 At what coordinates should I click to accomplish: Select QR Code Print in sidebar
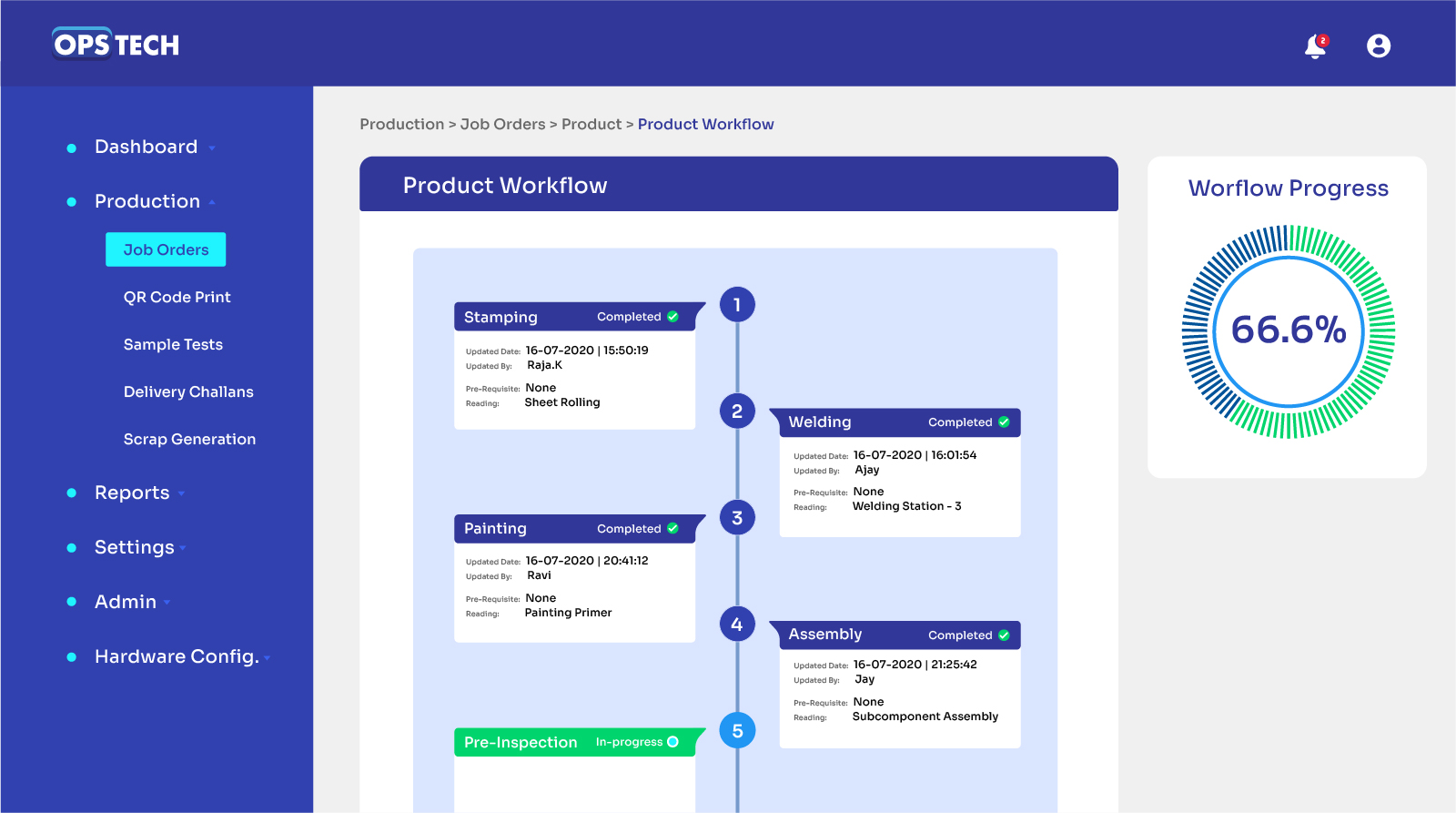177,297
